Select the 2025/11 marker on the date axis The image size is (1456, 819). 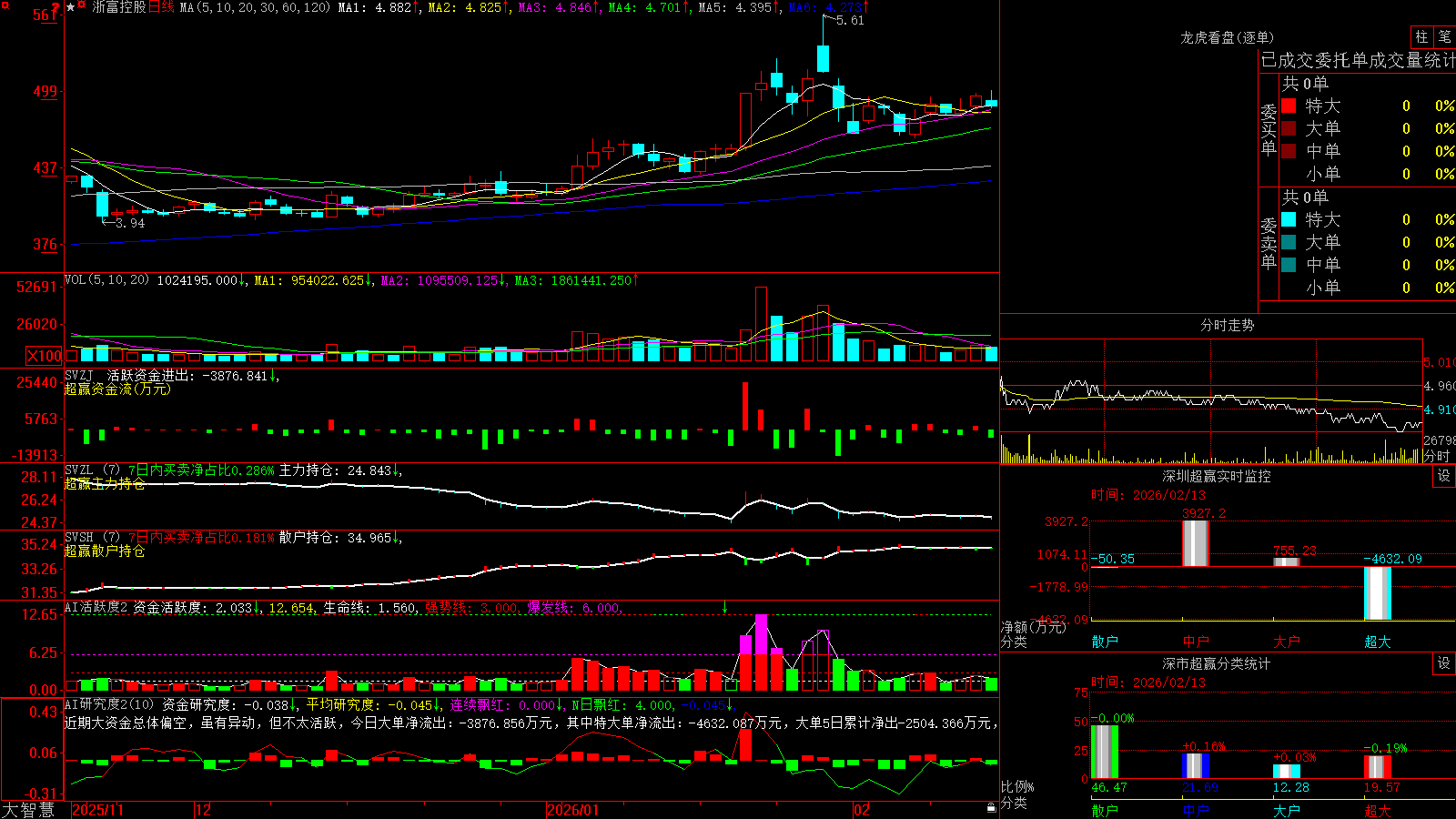coord(97,810)
